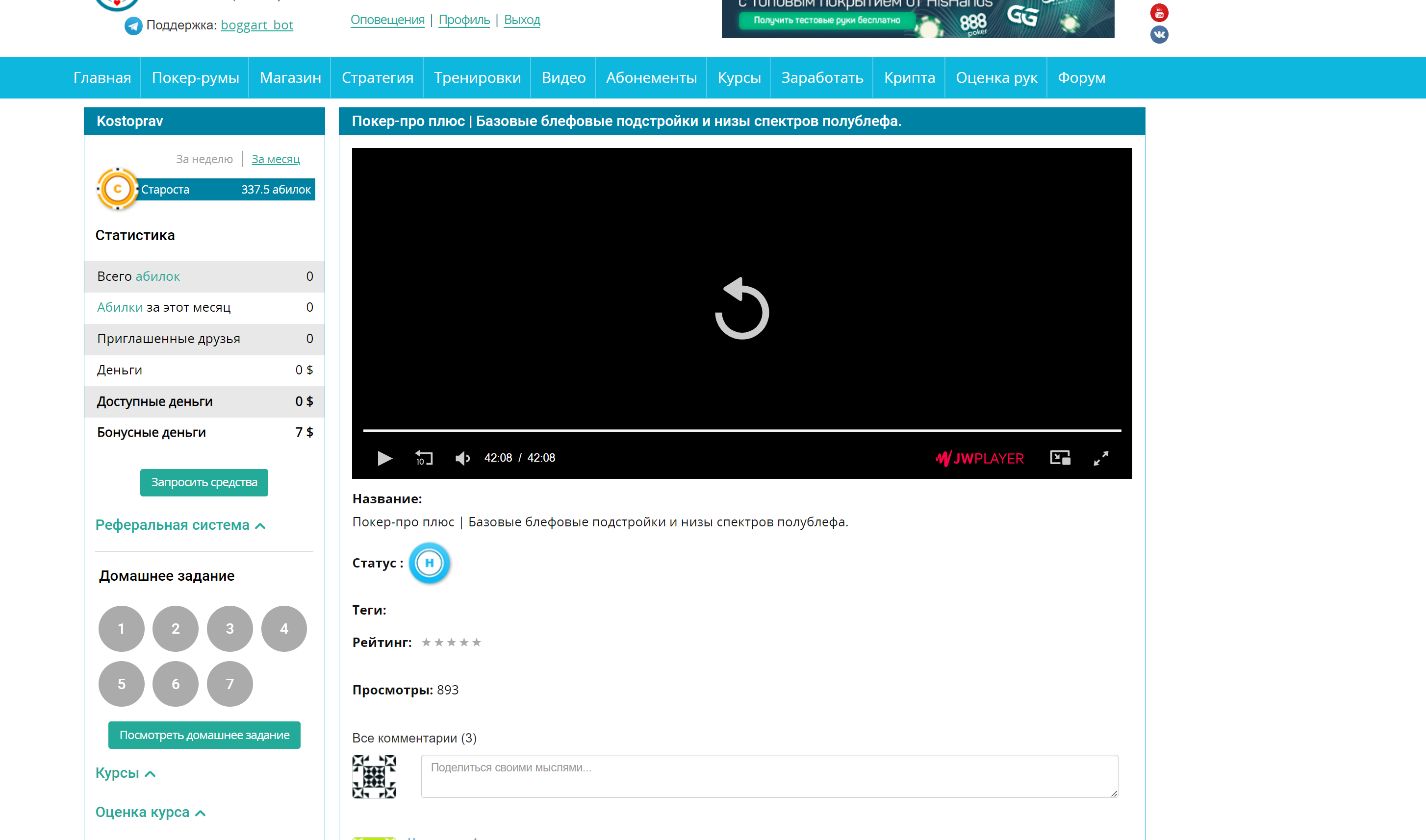Open homework task 6
1426x840 pixels.
coord(176,684)
